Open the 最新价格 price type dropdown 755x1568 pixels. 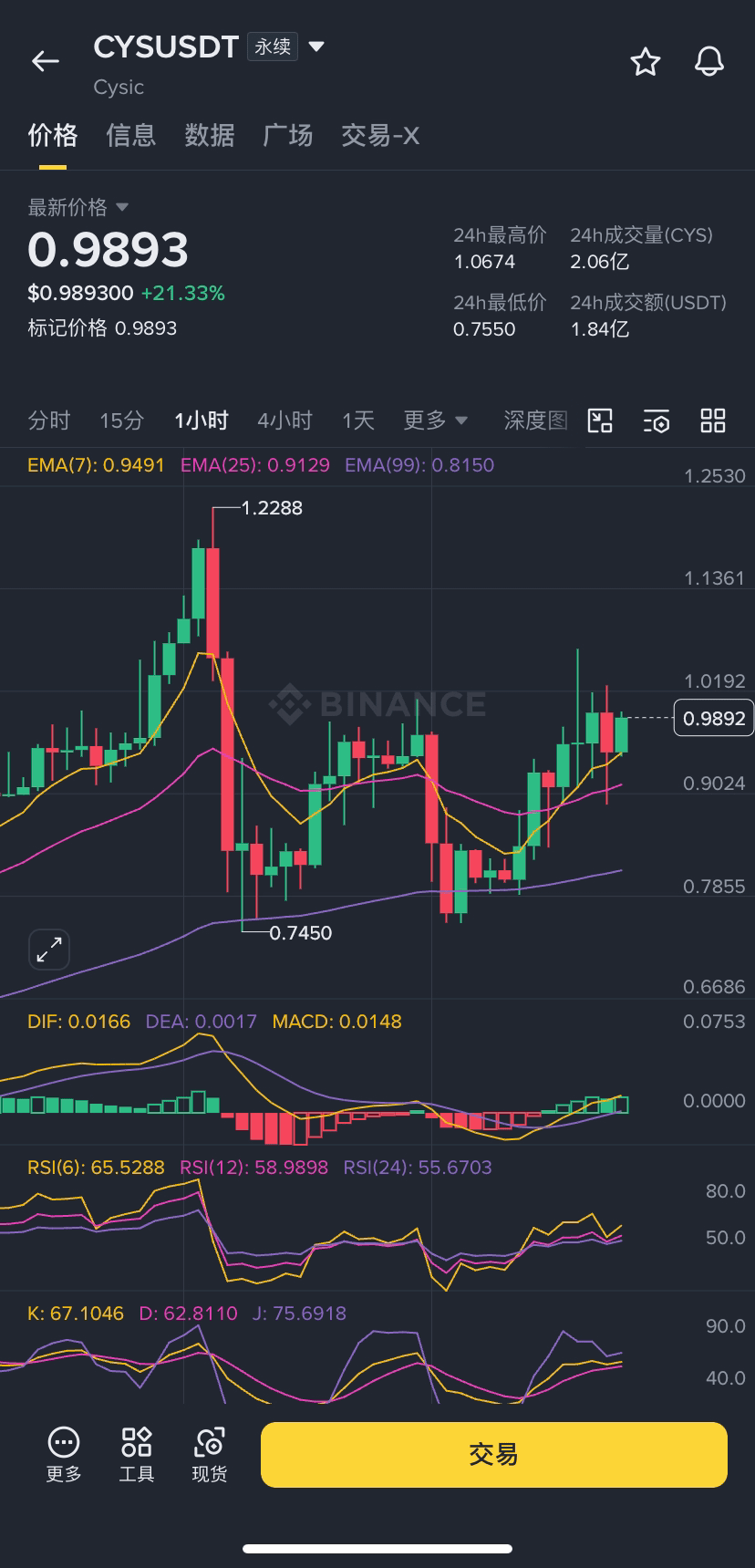78,207
